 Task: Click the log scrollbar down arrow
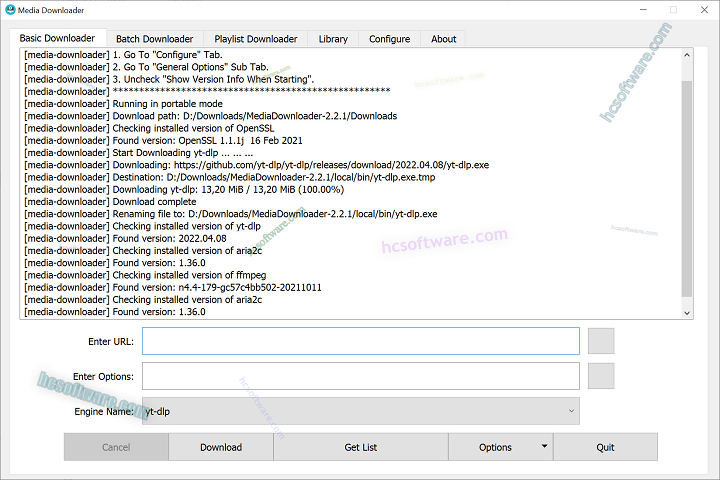click(687, 313)
